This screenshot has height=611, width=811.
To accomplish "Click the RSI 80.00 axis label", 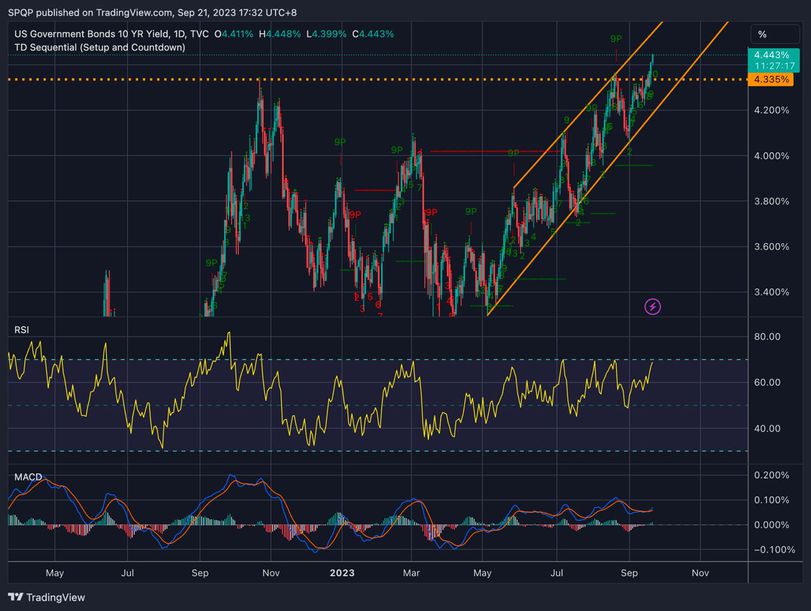I will [767, 337].
